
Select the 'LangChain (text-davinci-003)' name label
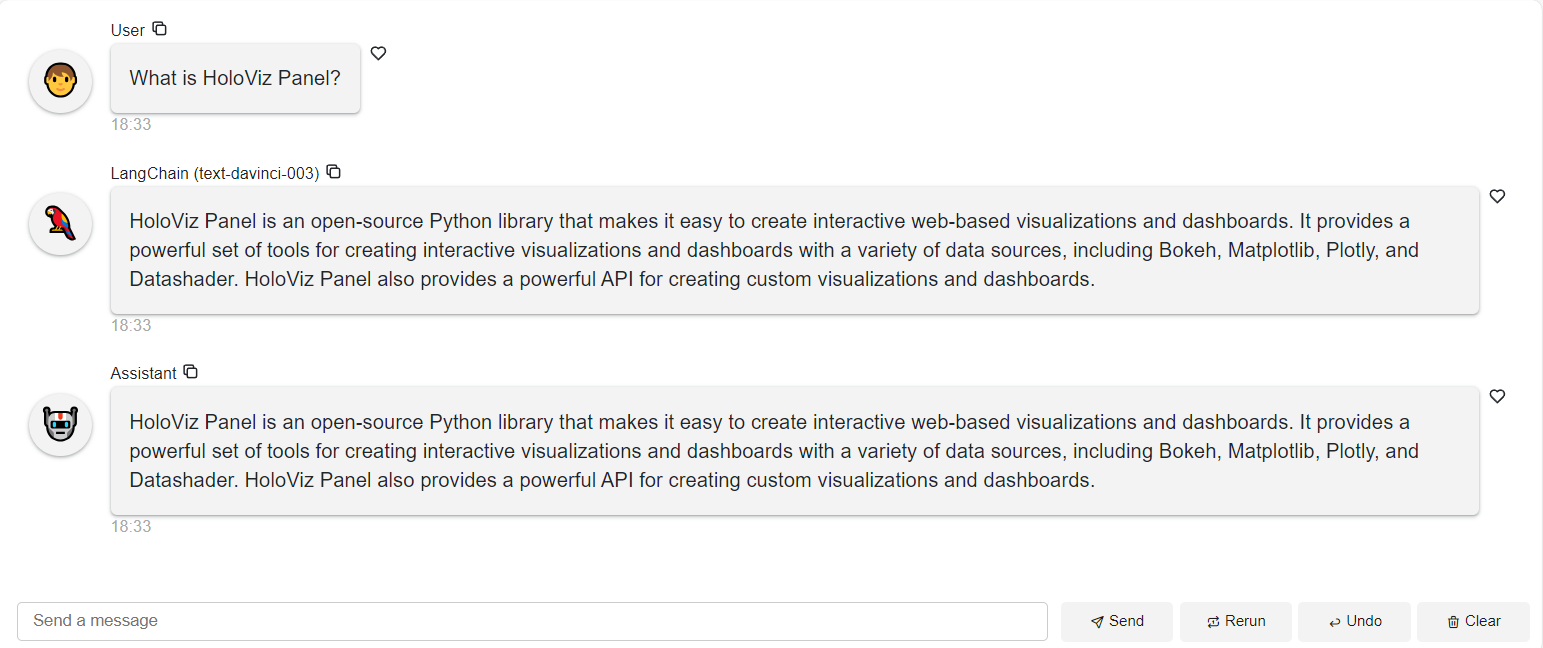click(x=215, y=173)
